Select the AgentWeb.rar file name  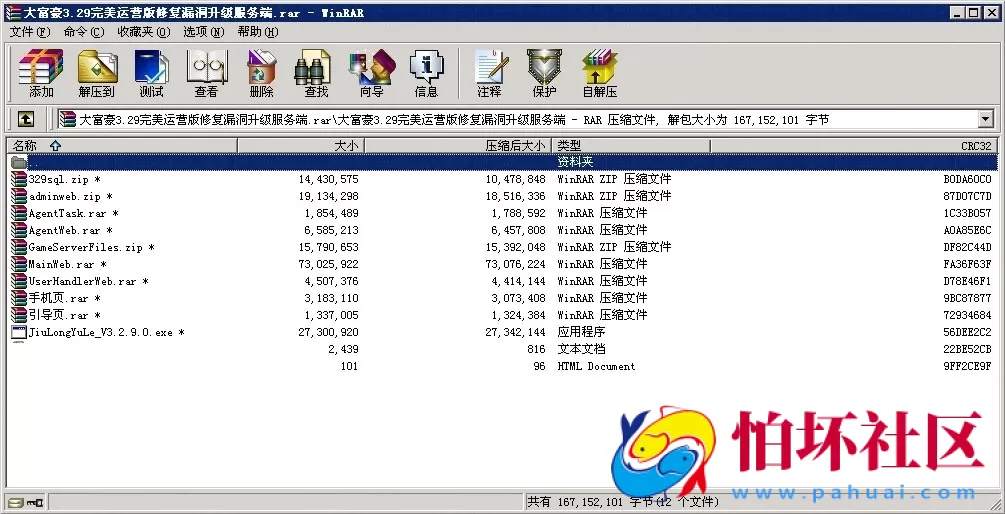coord(71,231)
